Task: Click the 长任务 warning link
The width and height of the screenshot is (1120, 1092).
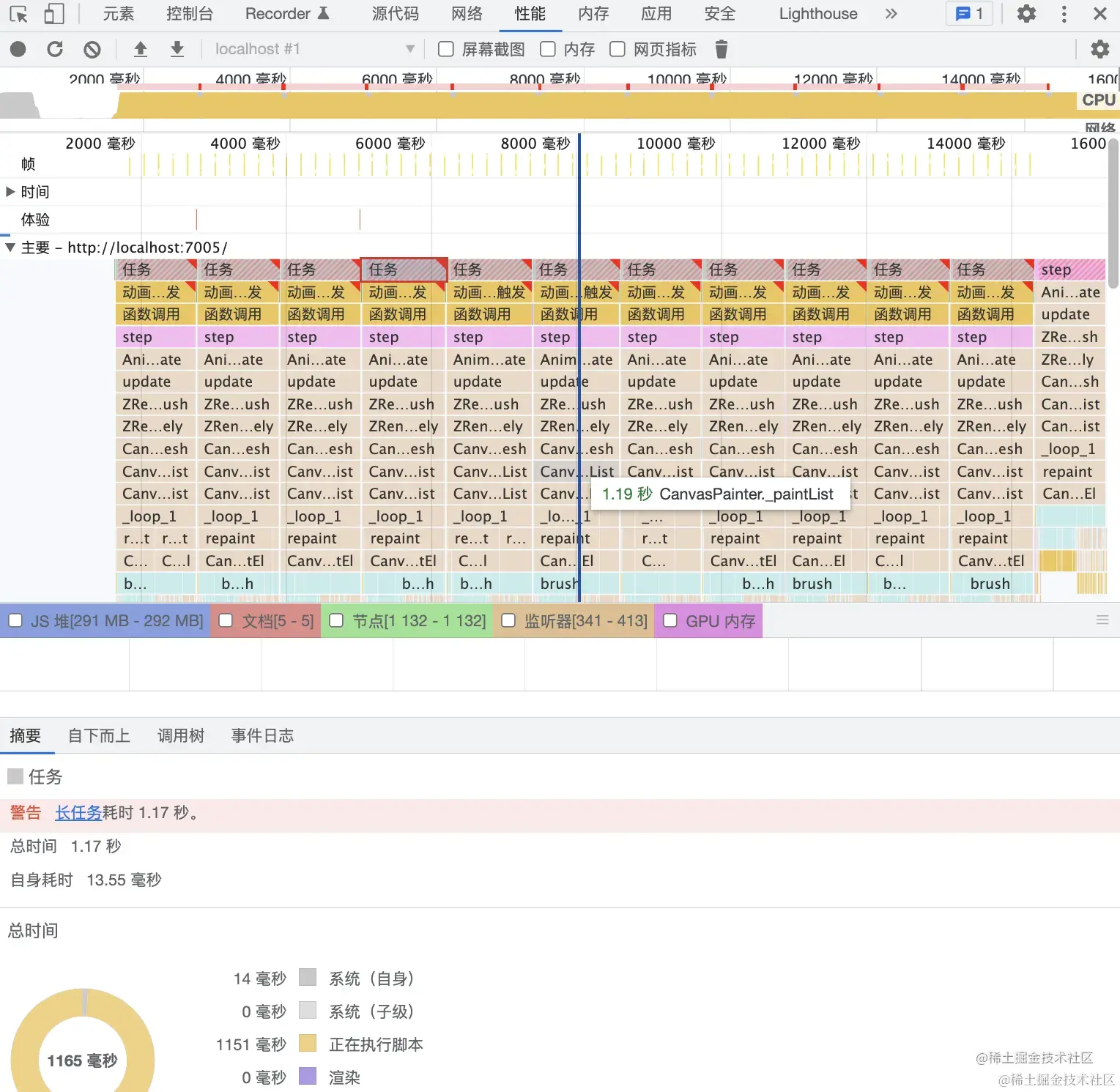Action: [78, 813]
